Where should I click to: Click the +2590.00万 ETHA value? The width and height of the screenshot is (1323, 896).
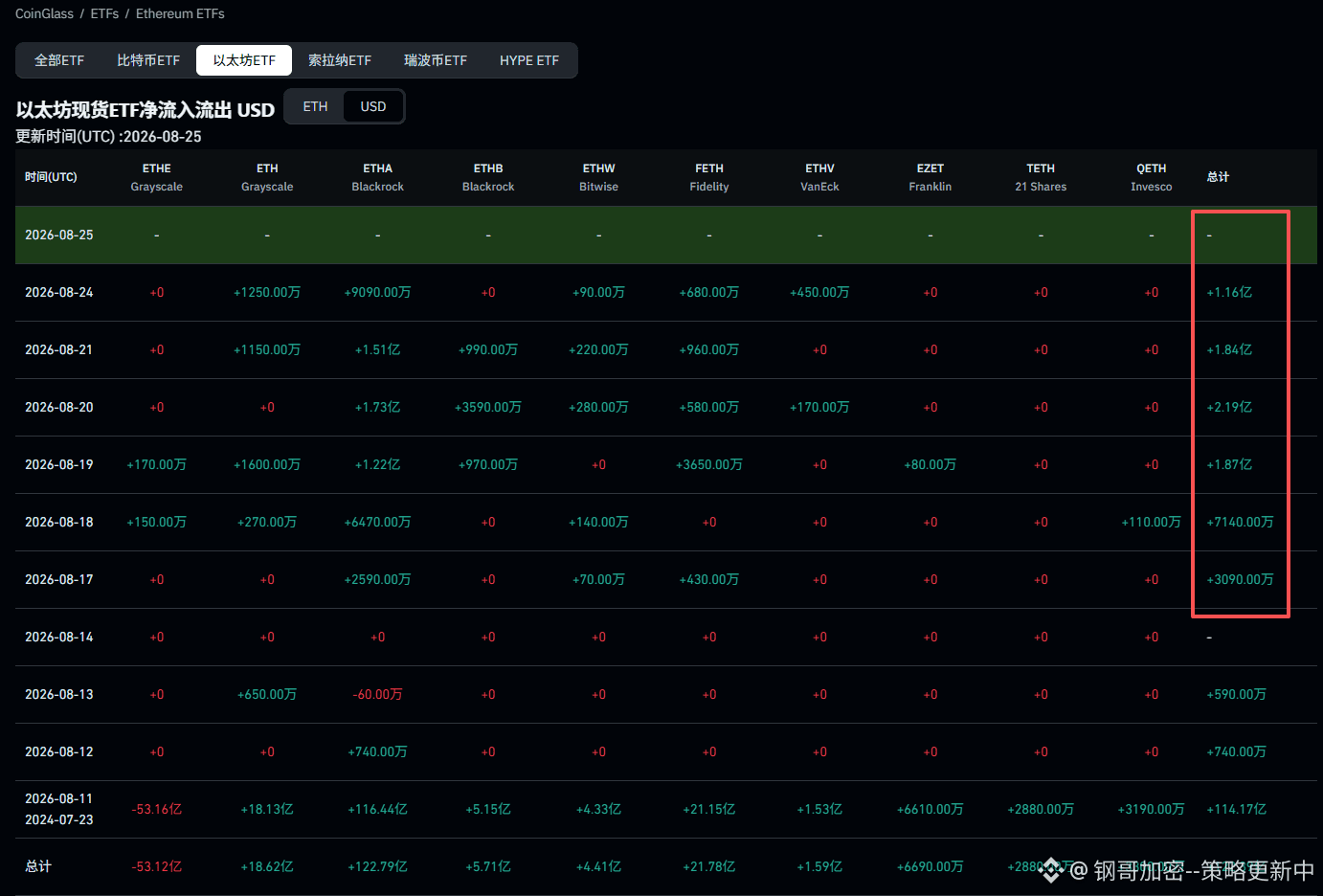click(x=378, y=579)
